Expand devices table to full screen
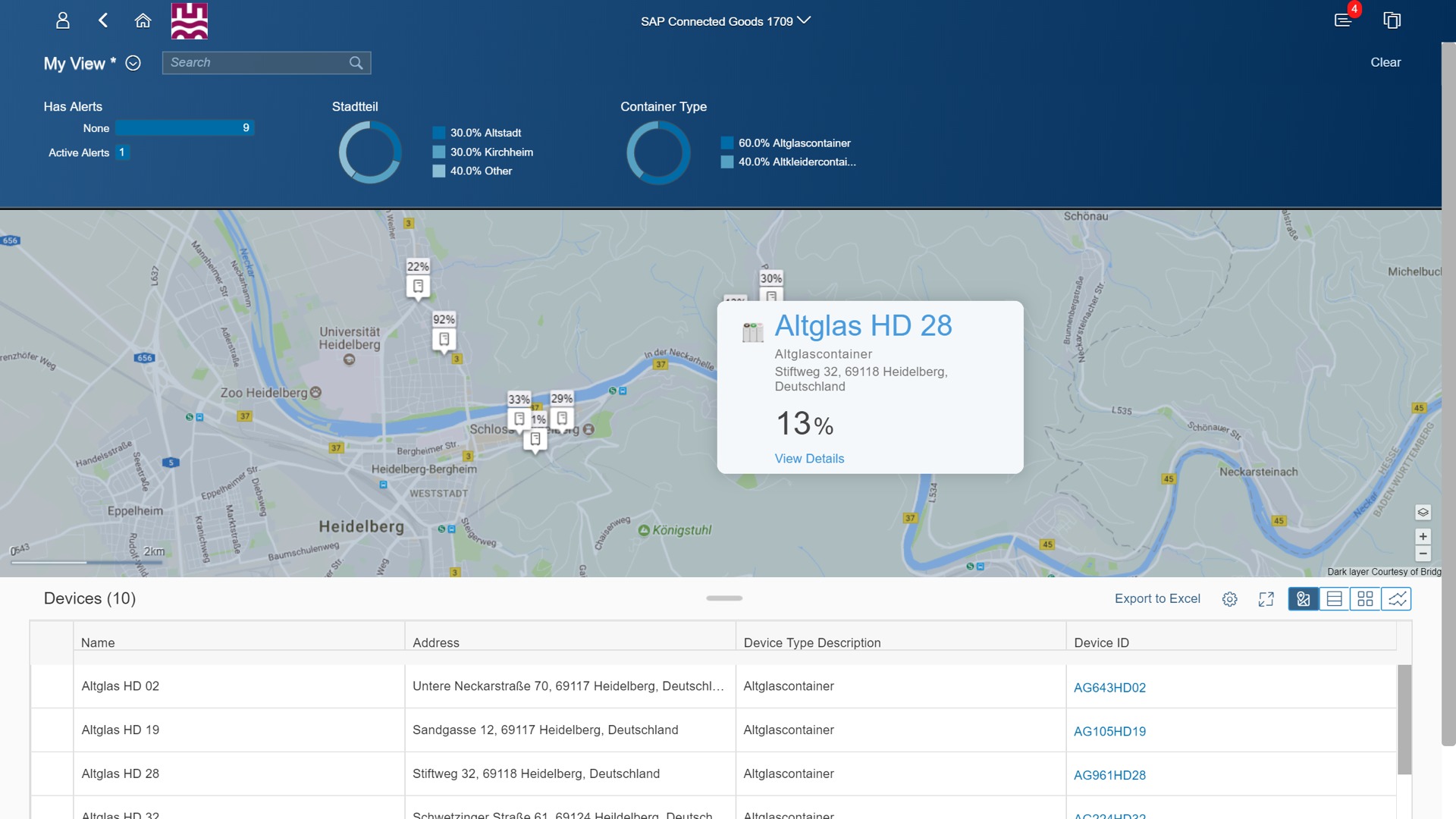Screen dimensions: 1456x819 pyautogui.click(x=1266, y=599)
